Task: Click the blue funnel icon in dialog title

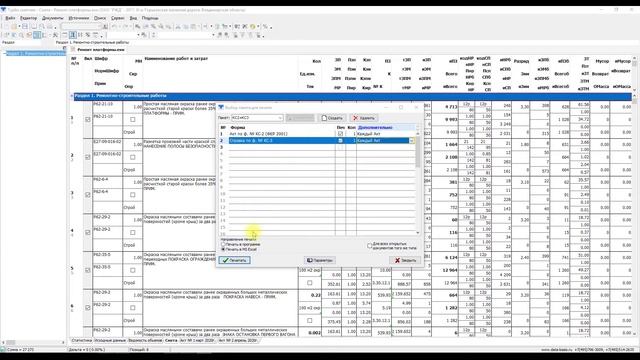Action: (x=221, y=107)
